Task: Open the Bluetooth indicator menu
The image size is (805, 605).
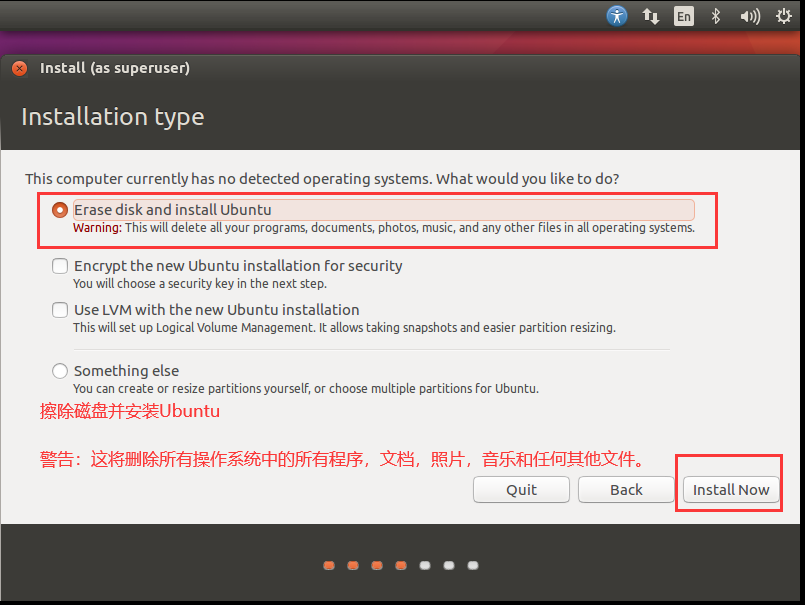Action: (716, 16)
